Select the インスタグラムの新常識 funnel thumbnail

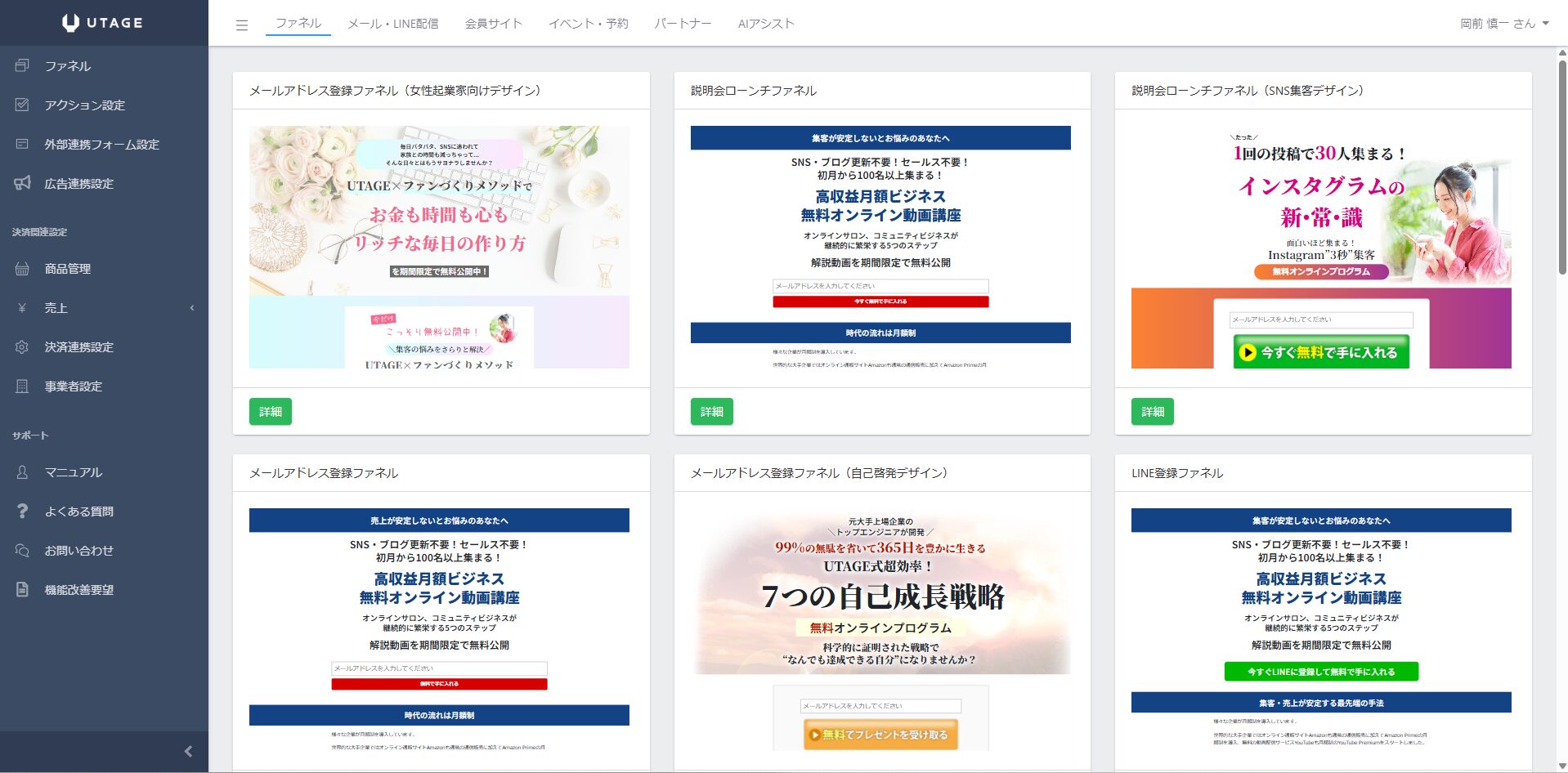[1321, 247]
